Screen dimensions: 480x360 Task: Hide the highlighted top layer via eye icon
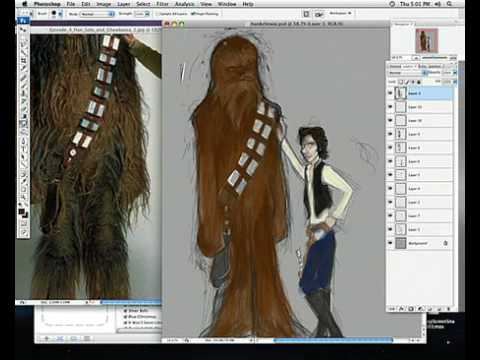coord(390,93)
